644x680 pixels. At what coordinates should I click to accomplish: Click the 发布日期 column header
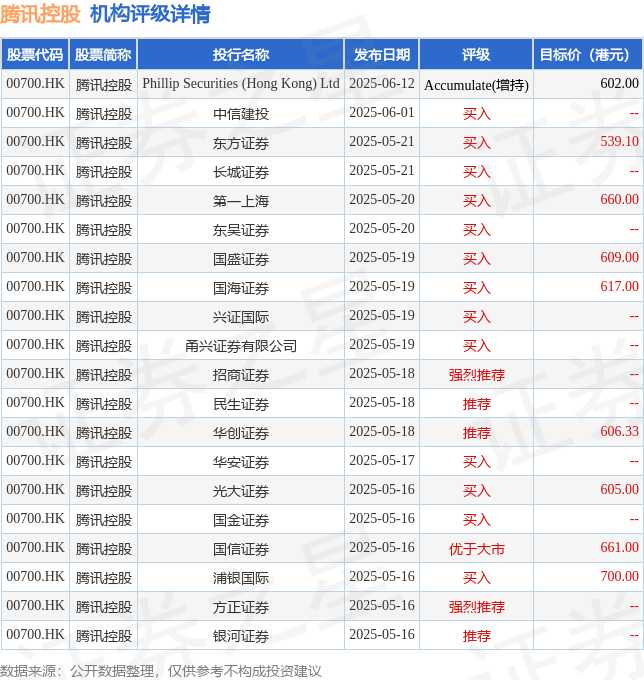pos(382,55)
